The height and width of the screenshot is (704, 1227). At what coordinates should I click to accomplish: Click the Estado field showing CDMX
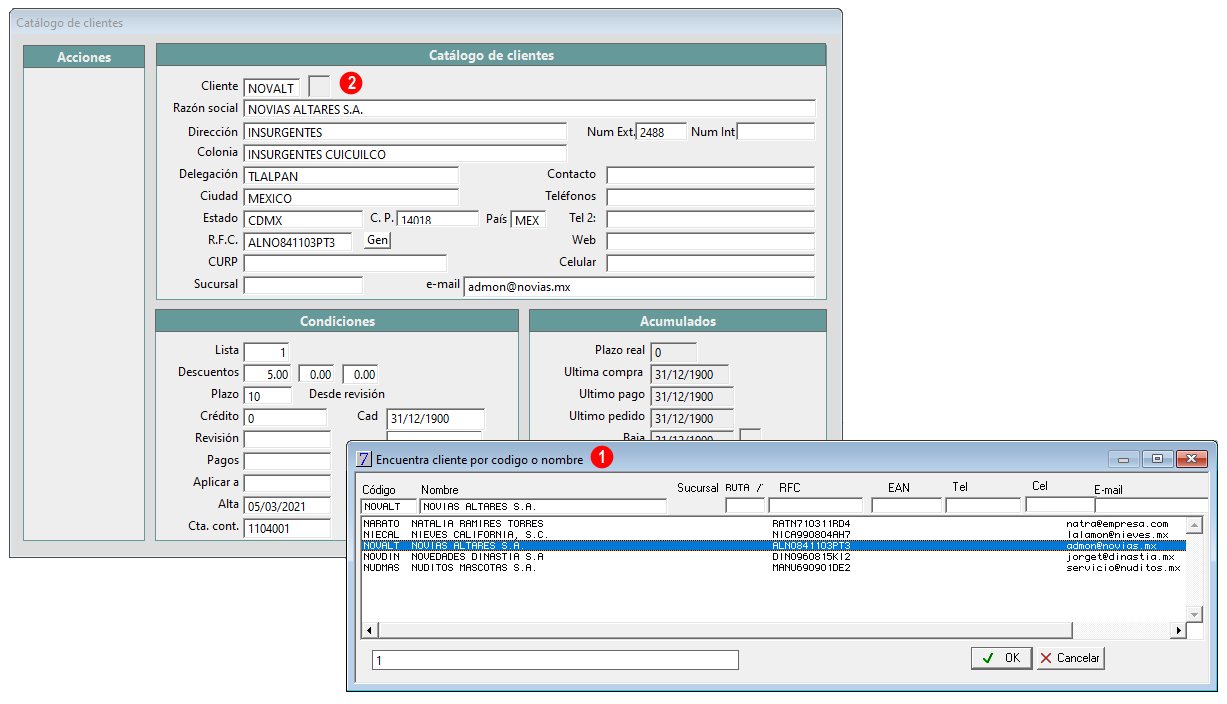[303, 219]
